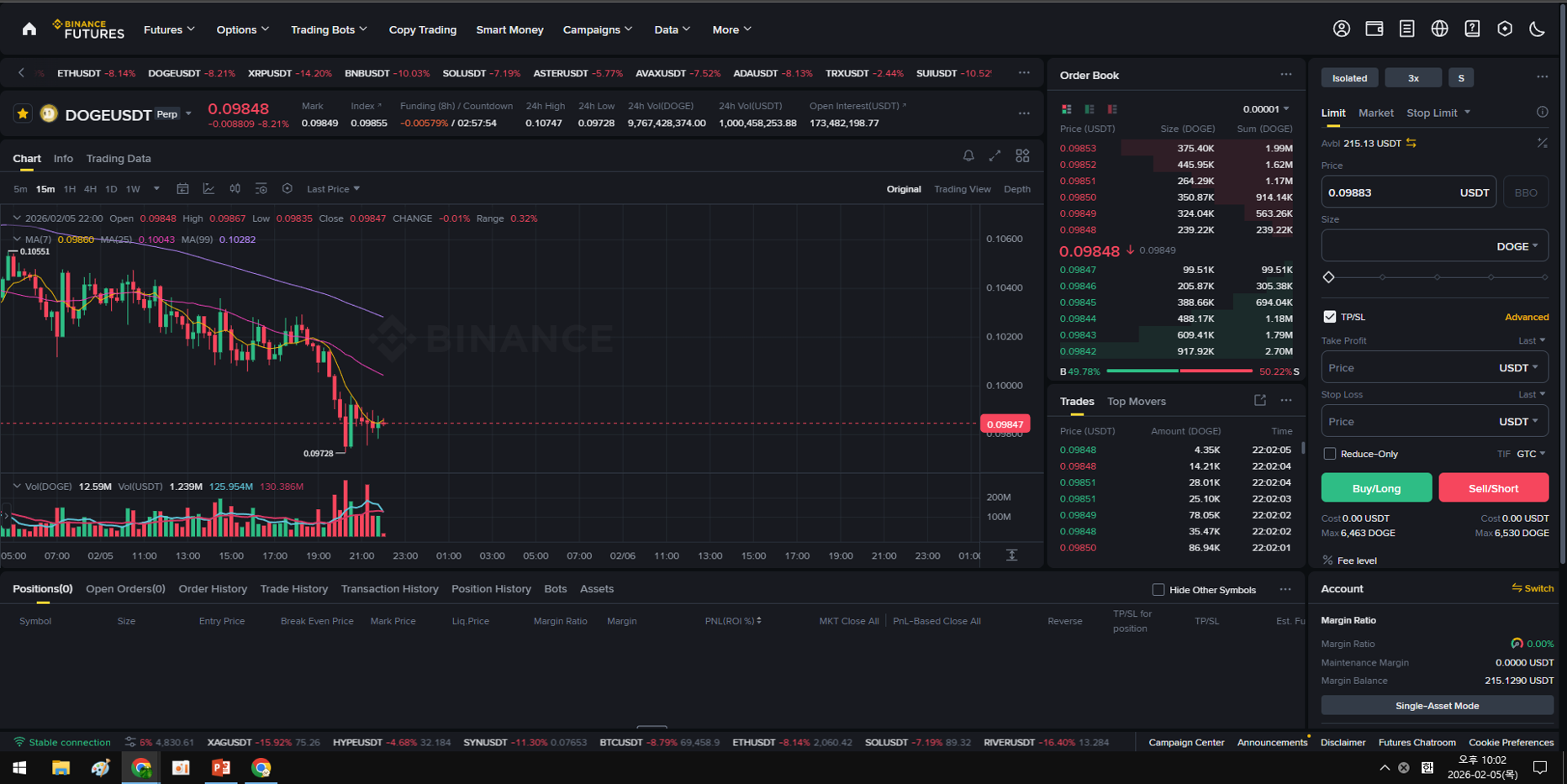Click the Price input showing 0.09883
The image size is (1567, 784).
click(x=1408, y=192)
